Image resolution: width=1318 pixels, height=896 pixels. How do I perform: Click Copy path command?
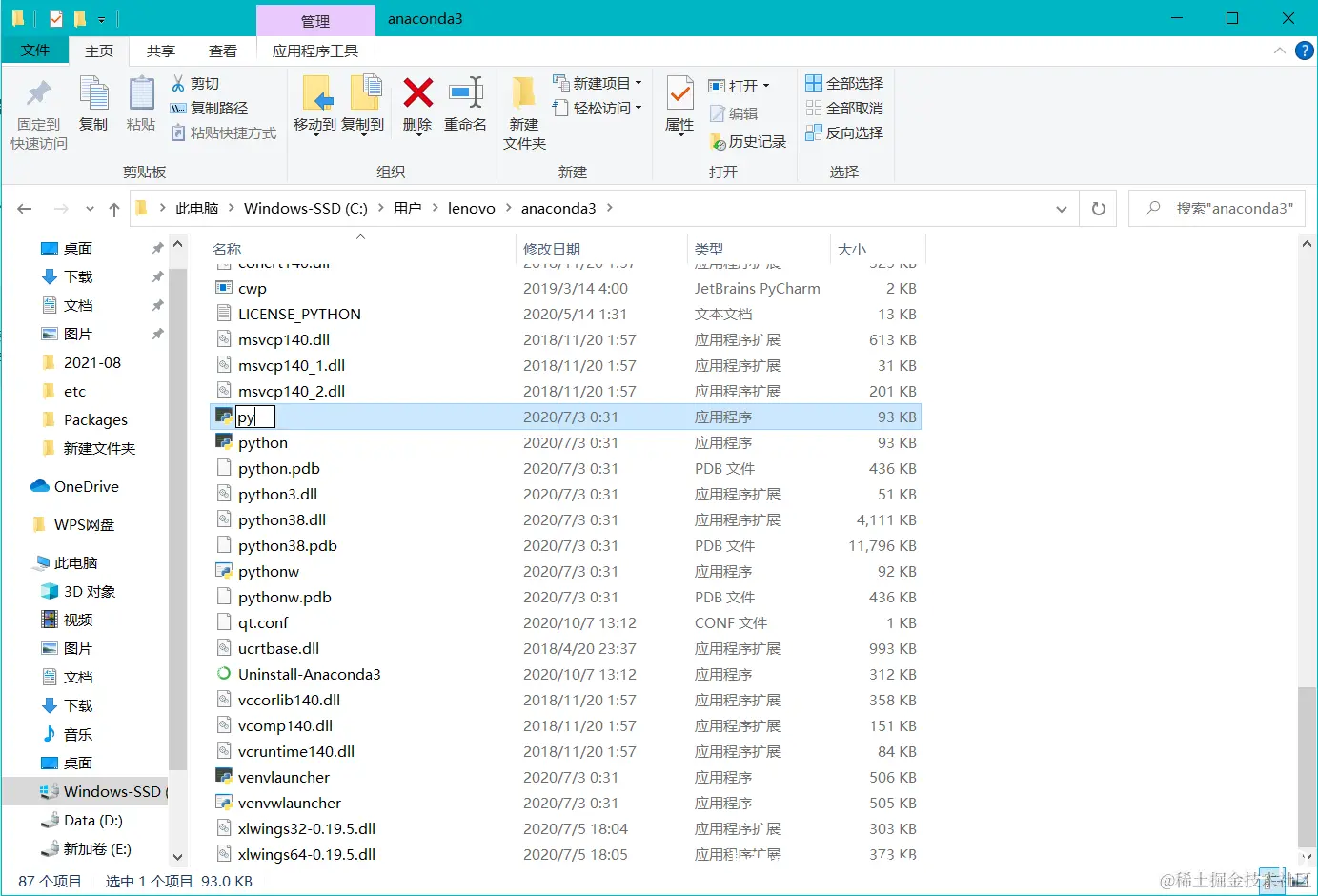pyautogui.click(x=209, y=108)
